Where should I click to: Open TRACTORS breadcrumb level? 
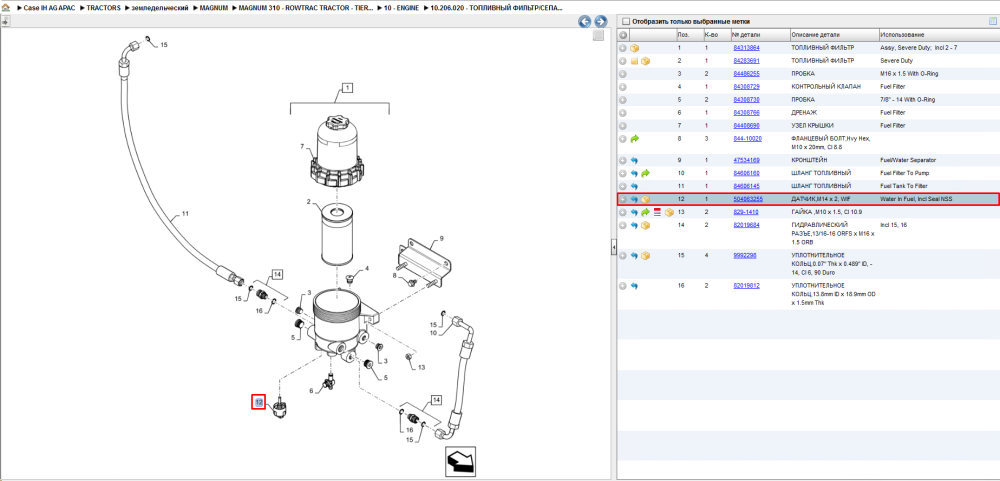103,8
